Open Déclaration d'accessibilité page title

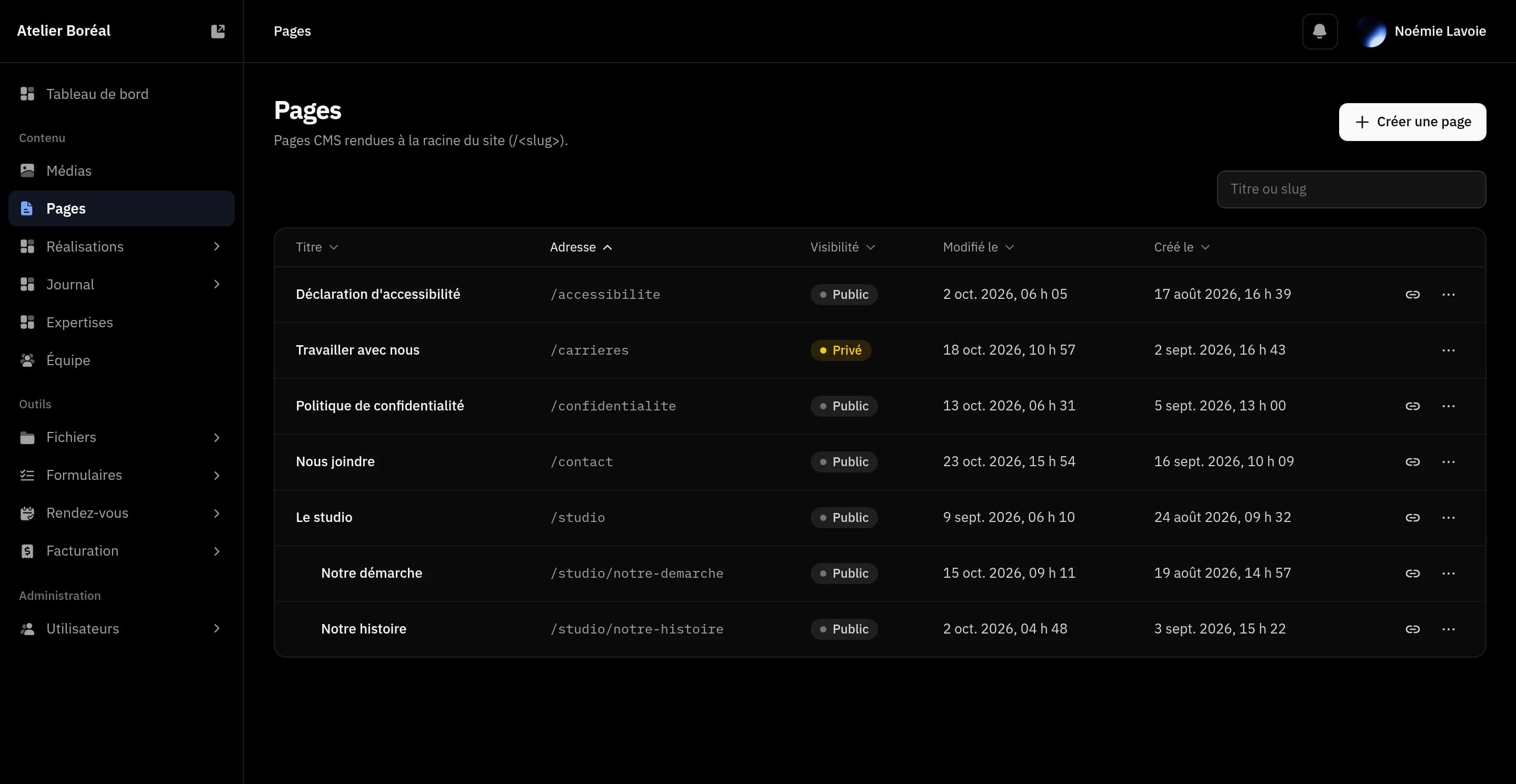pyautogui.click(x=378, y=294)
